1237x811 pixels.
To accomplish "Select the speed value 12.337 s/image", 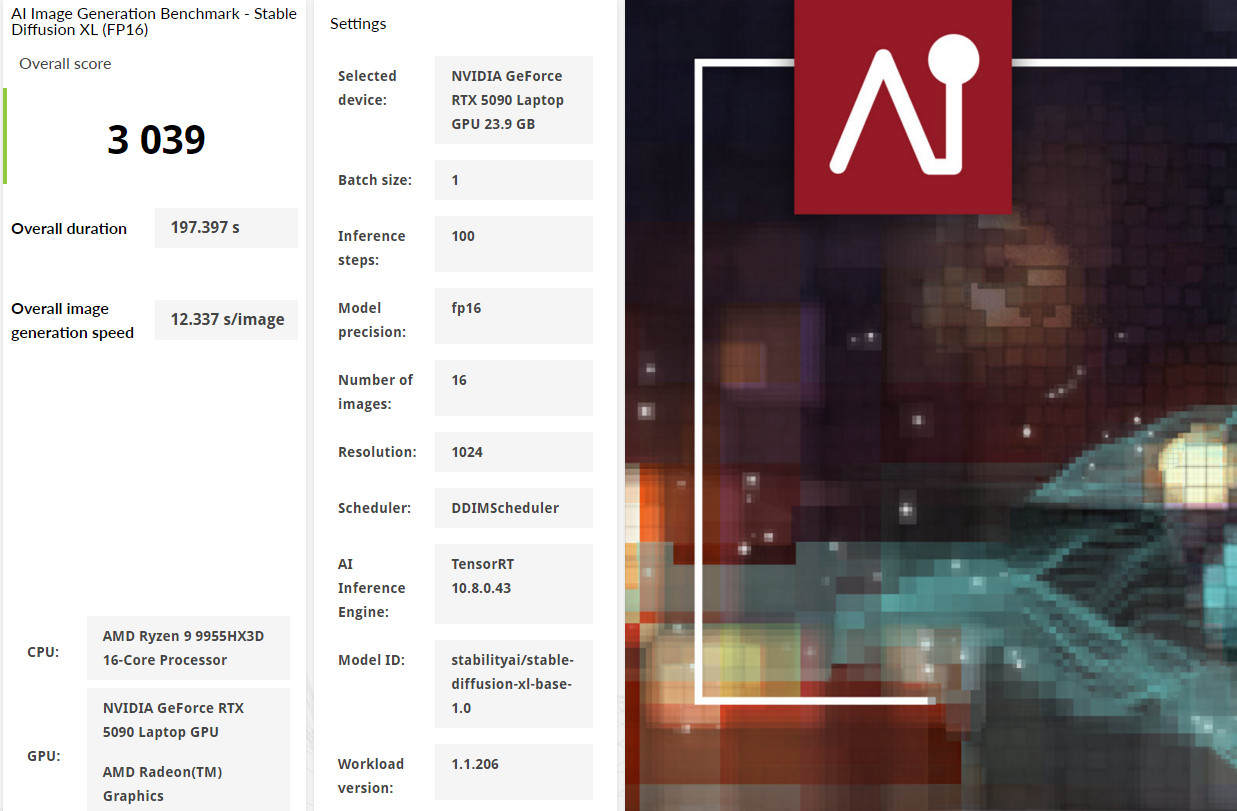I will (228, 320).
